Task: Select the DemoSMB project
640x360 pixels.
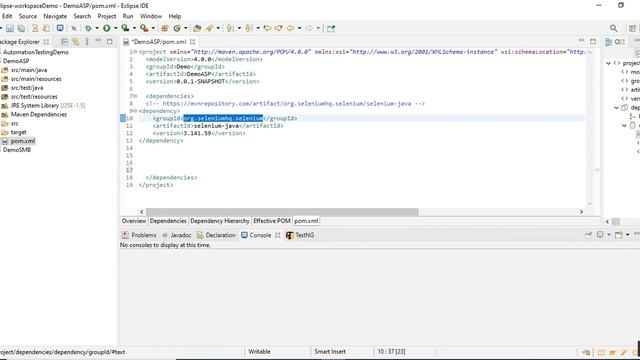Action: coord(17,150)
